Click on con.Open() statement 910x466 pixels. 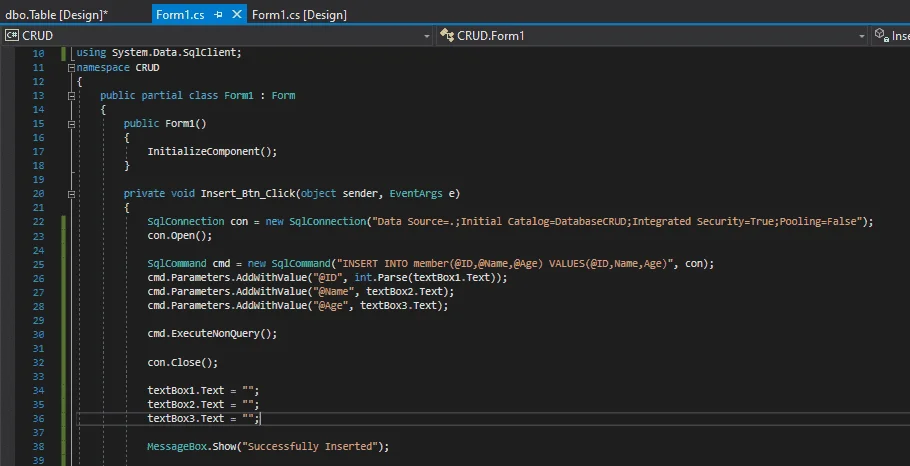tap(180, 236)
